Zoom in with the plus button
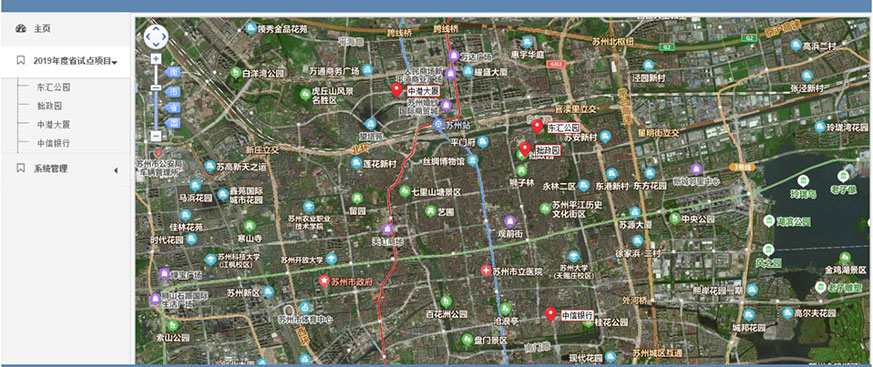Screen dimensions: 873x367 (156, 59)
